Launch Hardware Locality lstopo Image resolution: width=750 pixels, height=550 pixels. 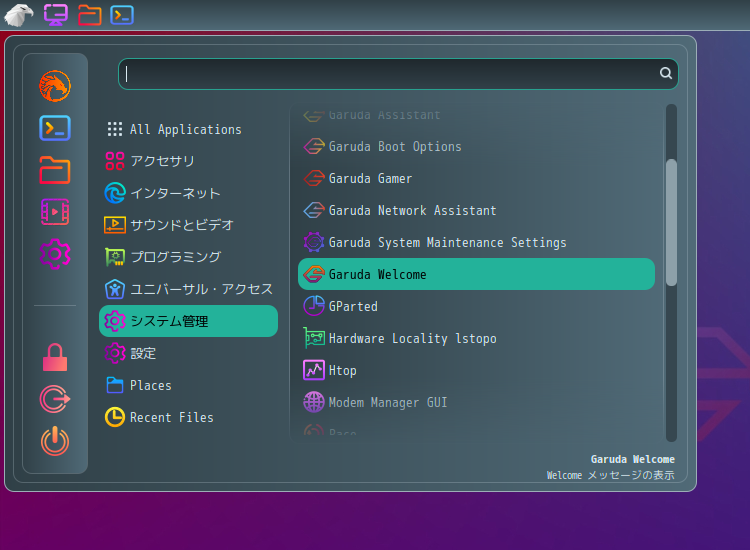[476, 338]
